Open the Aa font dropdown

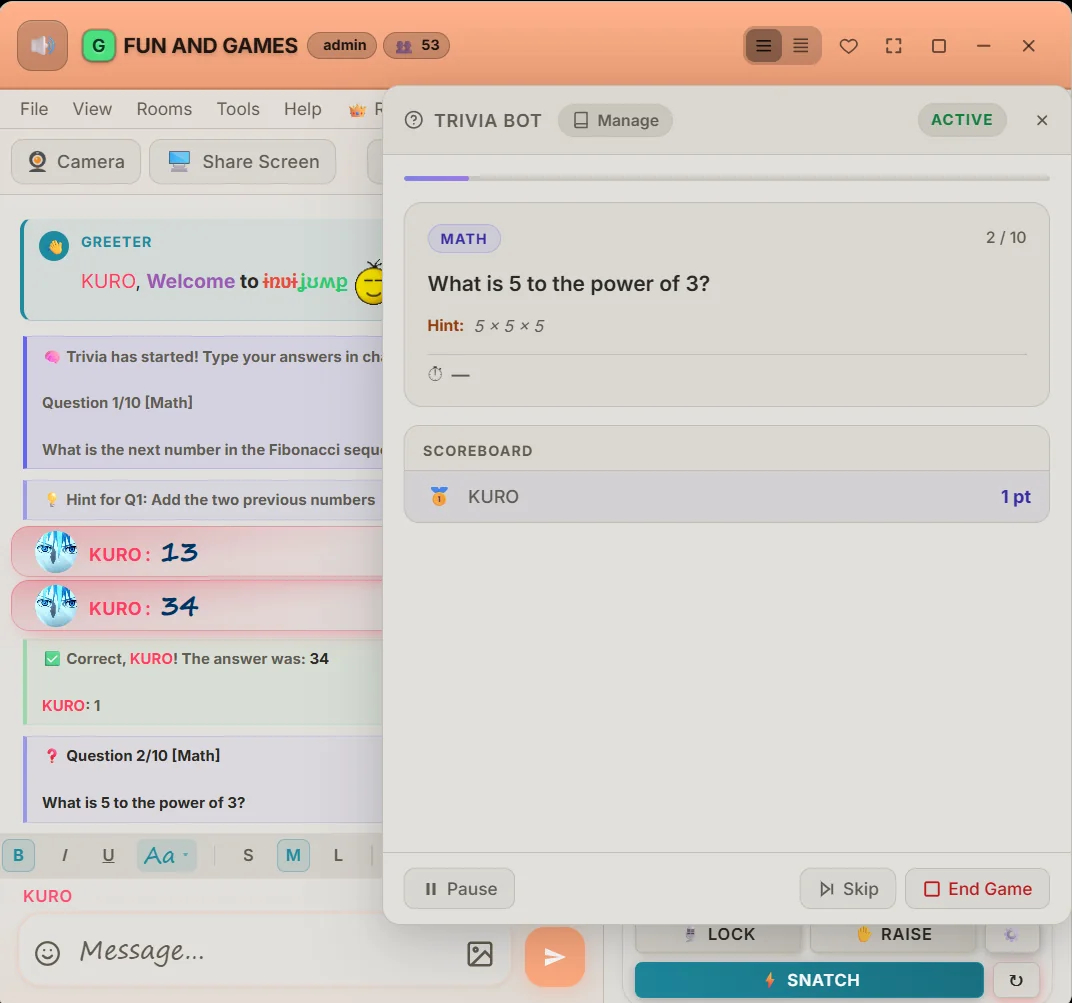(166, 855)
